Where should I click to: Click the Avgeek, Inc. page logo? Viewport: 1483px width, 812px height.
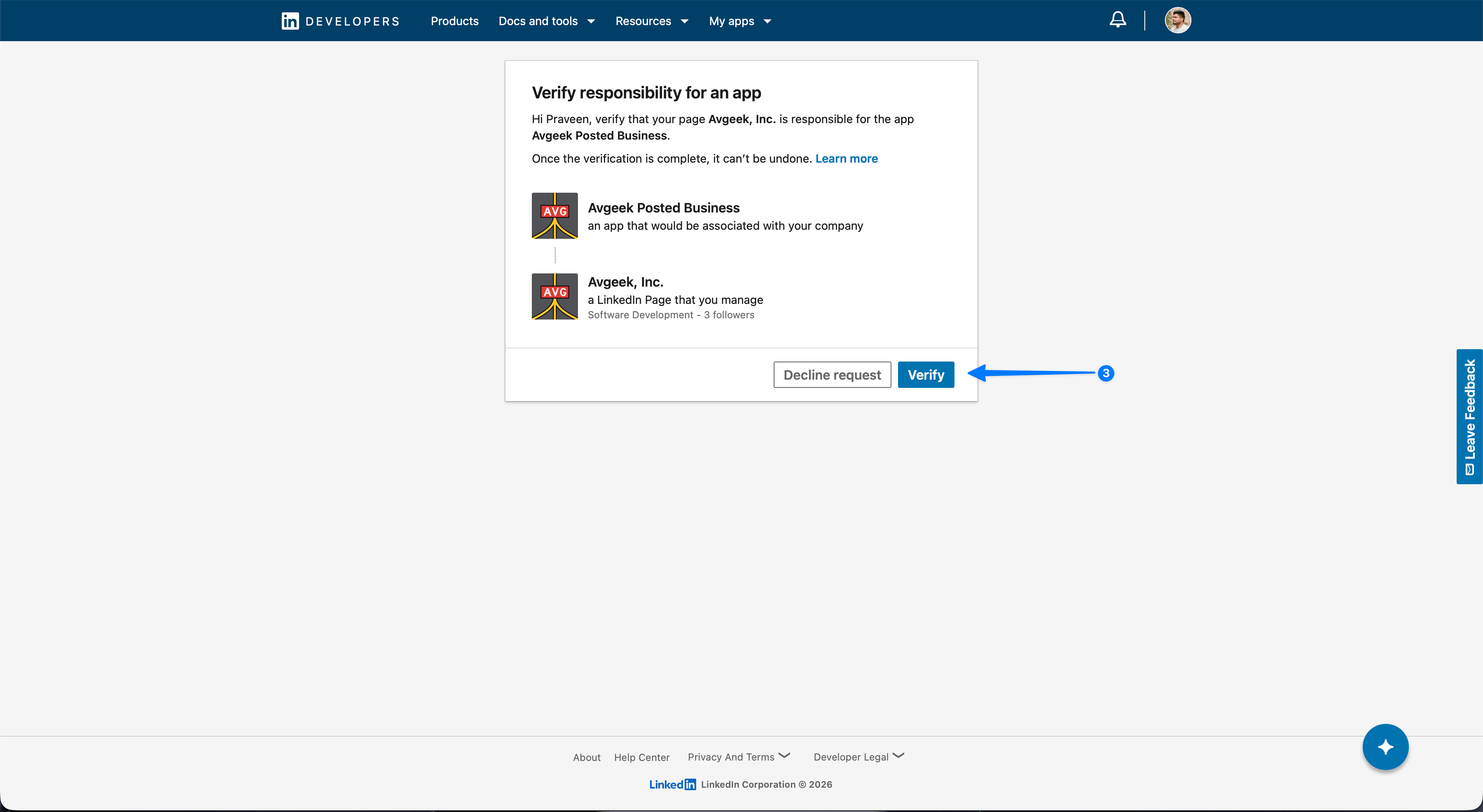click(x=554, y=296)
